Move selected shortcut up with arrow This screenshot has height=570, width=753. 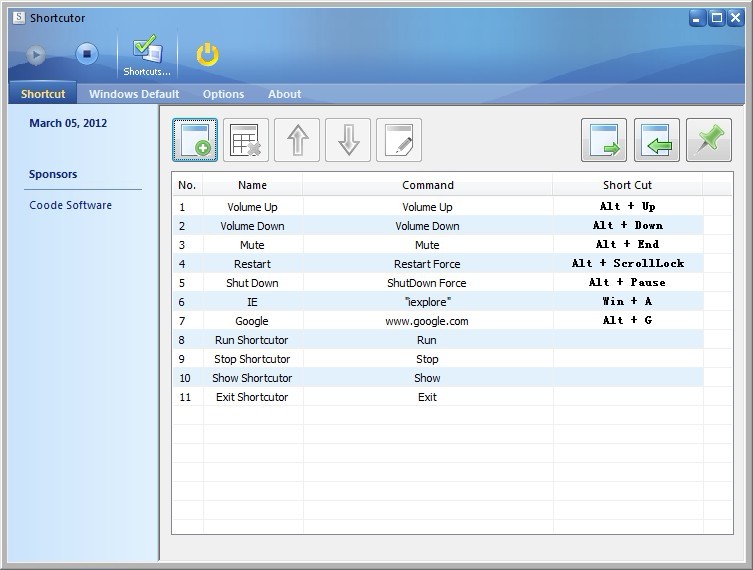click(297, 140)
